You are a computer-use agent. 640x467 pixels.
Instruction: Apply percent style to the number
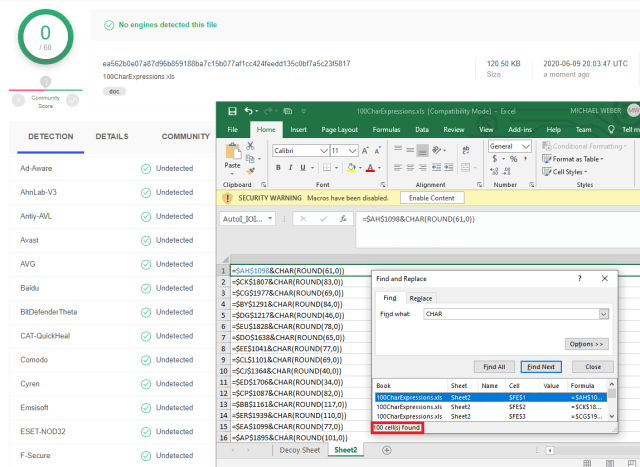[513, 158]
